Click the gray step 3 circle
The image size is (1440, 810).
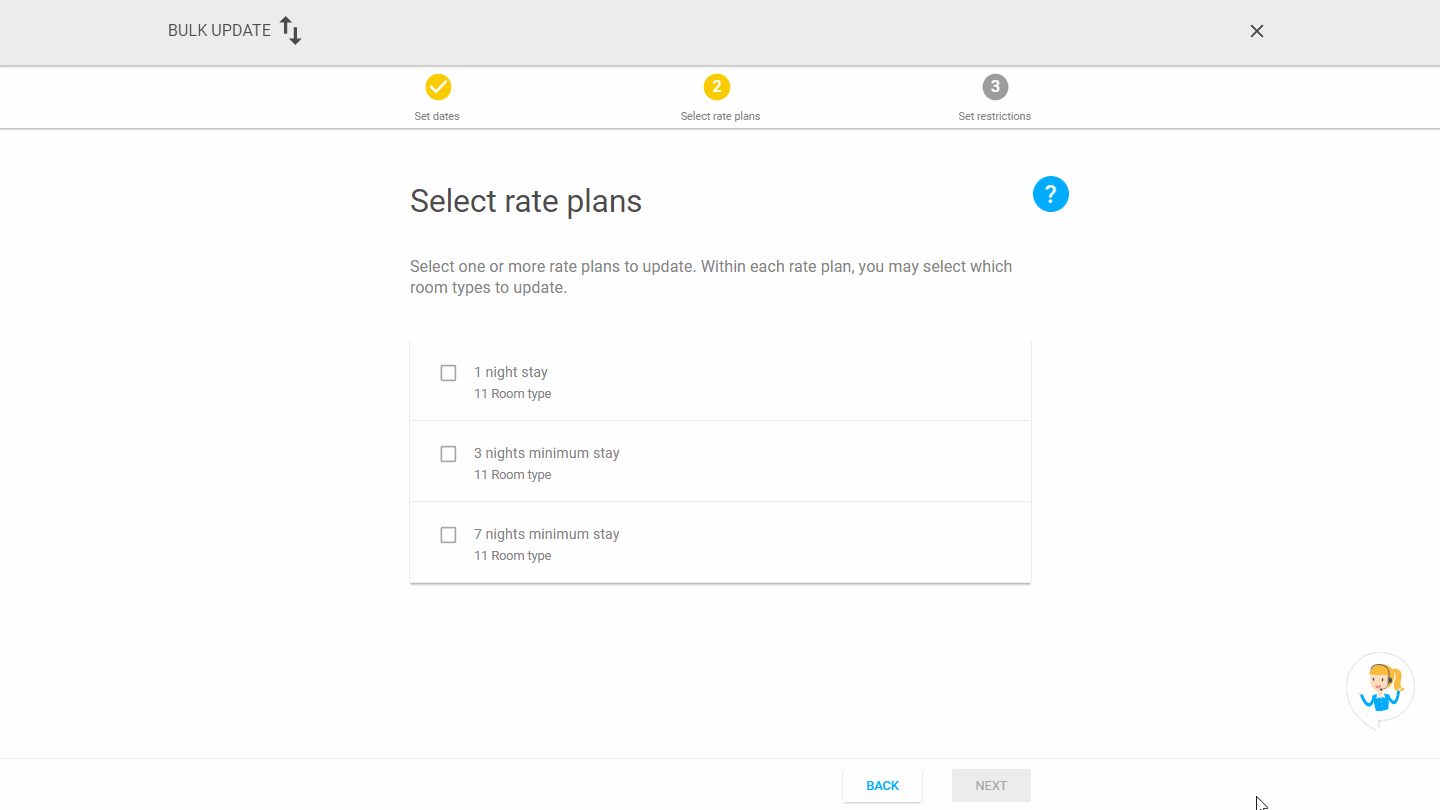click(995, 87)
